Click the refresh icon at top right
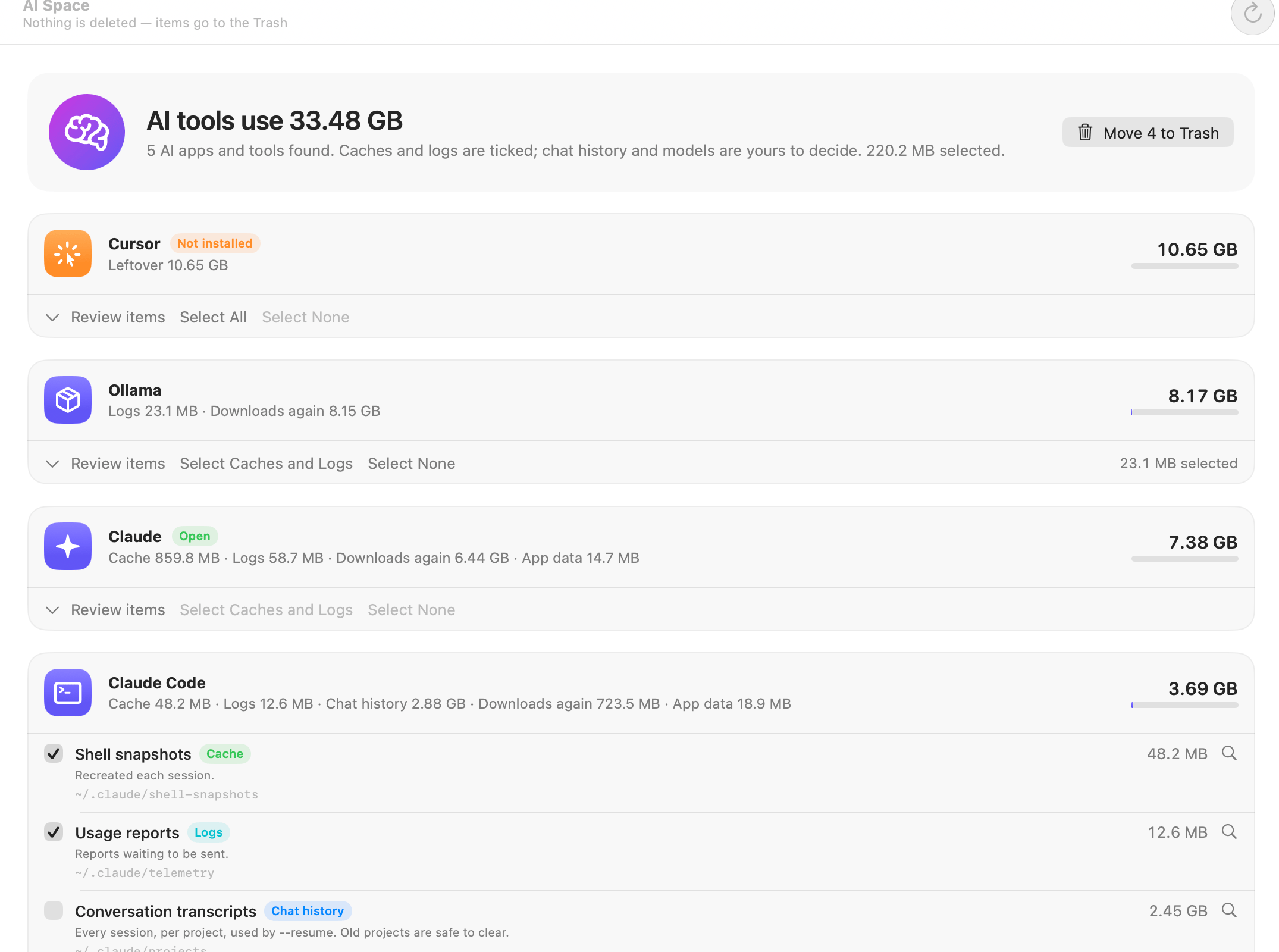1279x952 pixels. point(1252,13)
